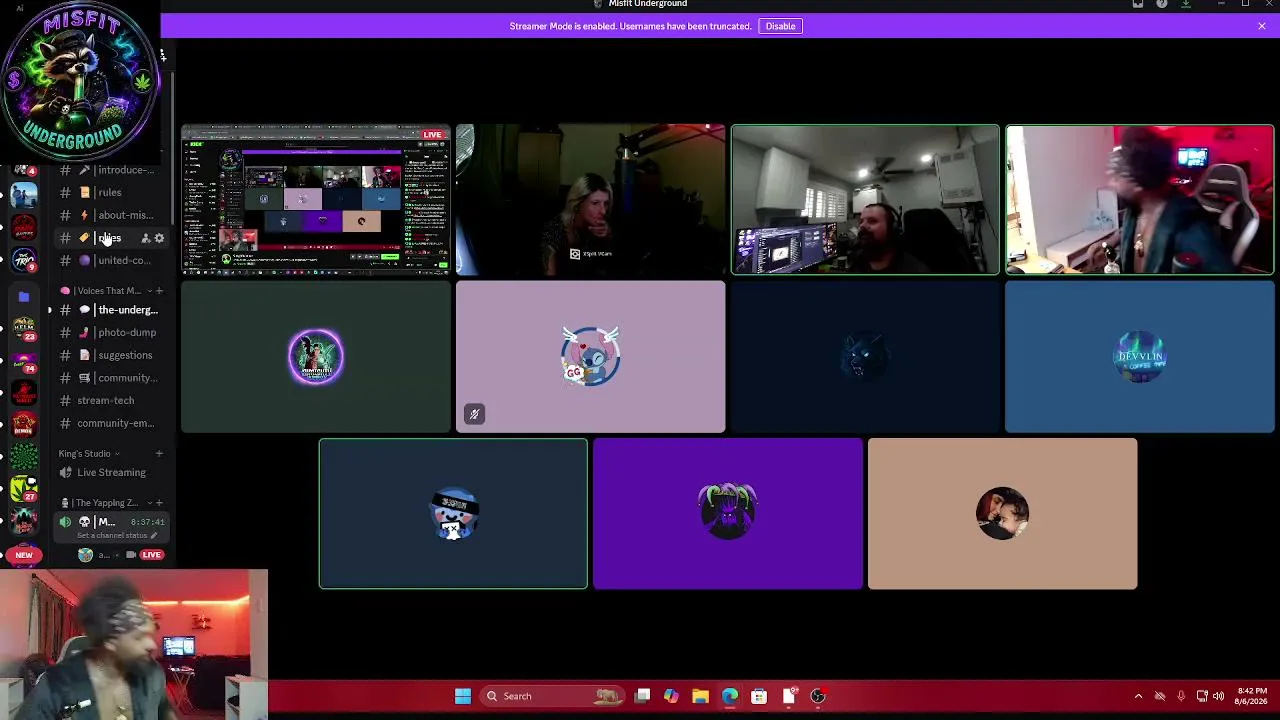Viewport: 1280px width, 720px height.
Task: Focus the red-lit room camera tile
Action: point(1140,199)
